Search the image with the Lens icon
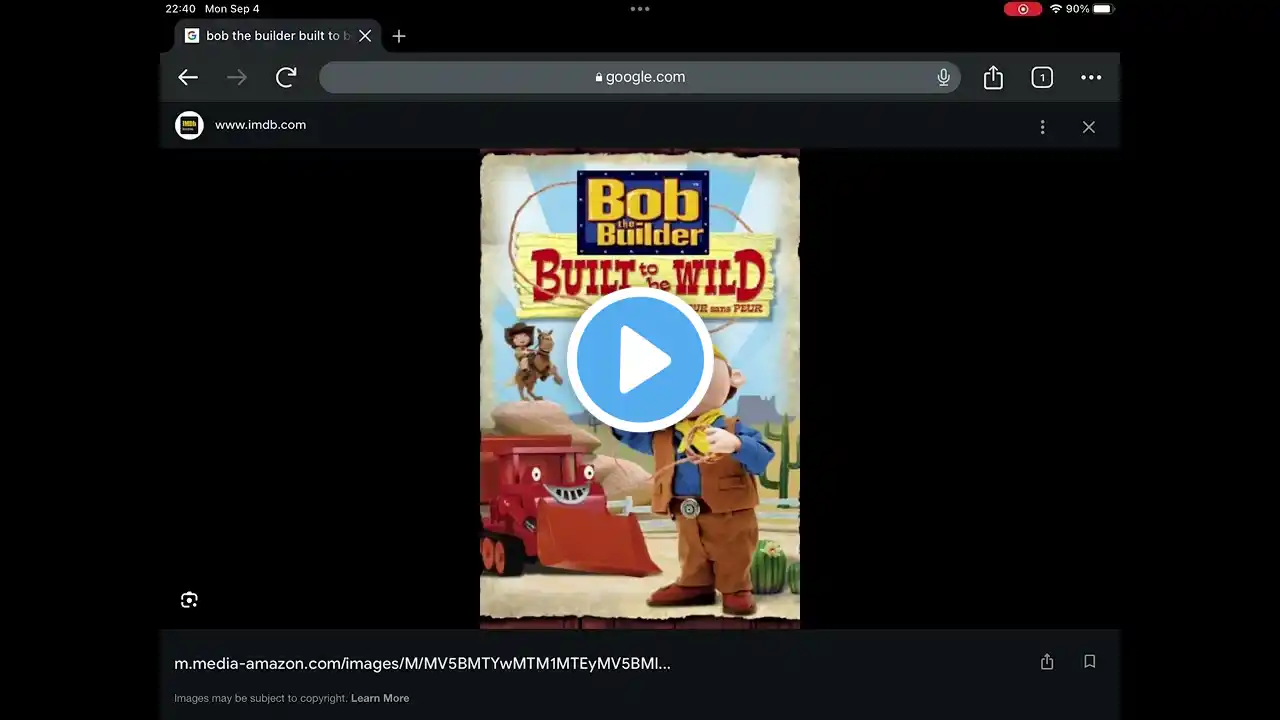The image size is (1280, 720). (x=189, y=600)
